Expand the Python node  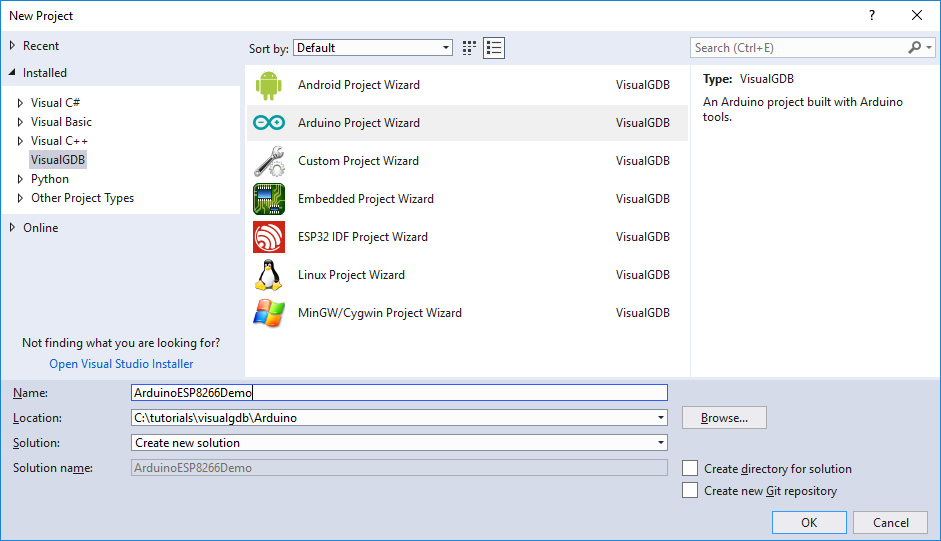(20, 180)
